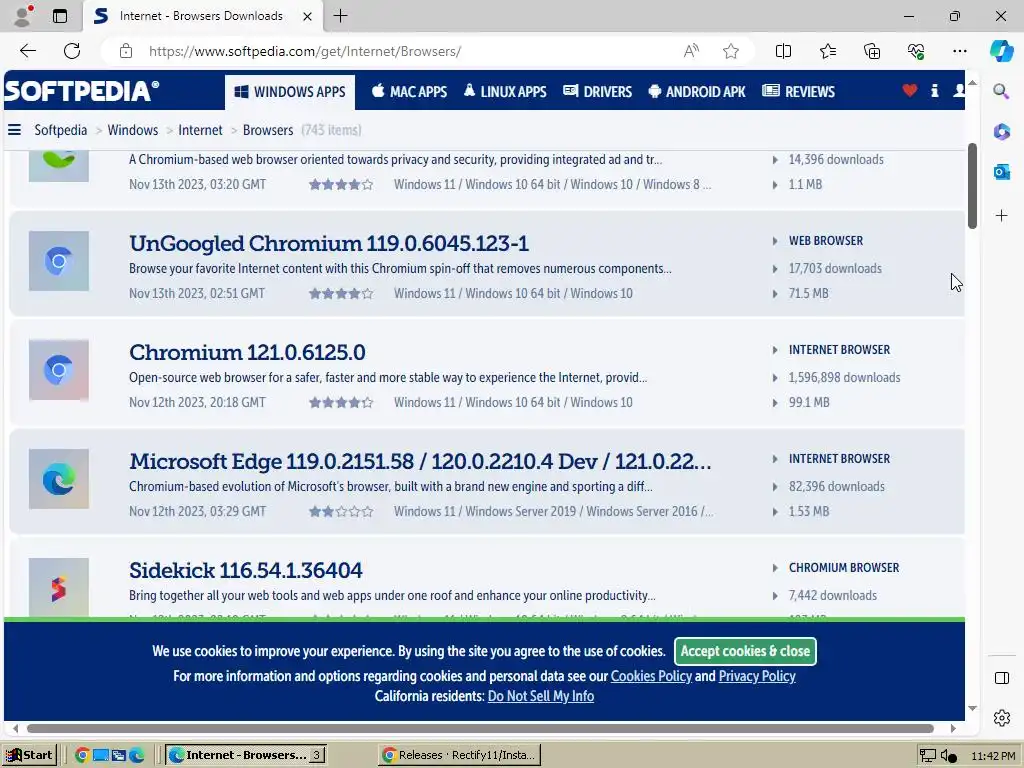1024x768 pixels.
Task: Click the volume icon in system tray
Action: (x=948, y=756)
